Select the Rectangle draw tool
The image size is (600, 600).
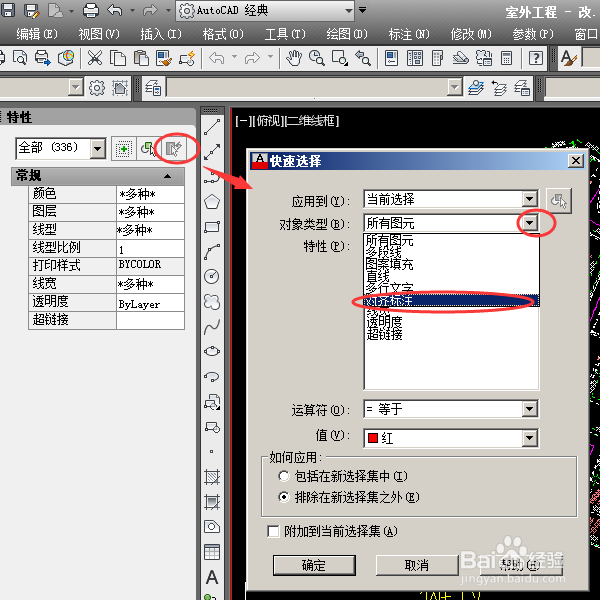212,227
